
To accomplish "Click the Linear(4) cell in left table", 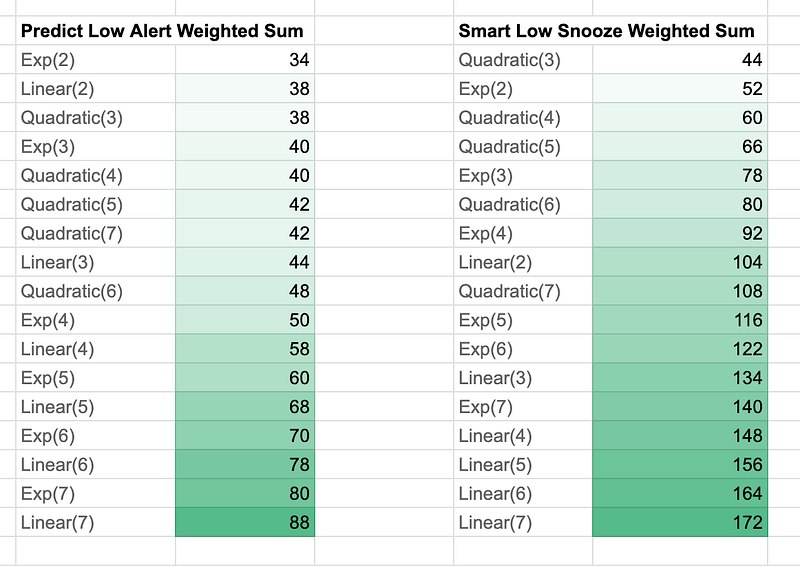I will [x=95, y=349].
